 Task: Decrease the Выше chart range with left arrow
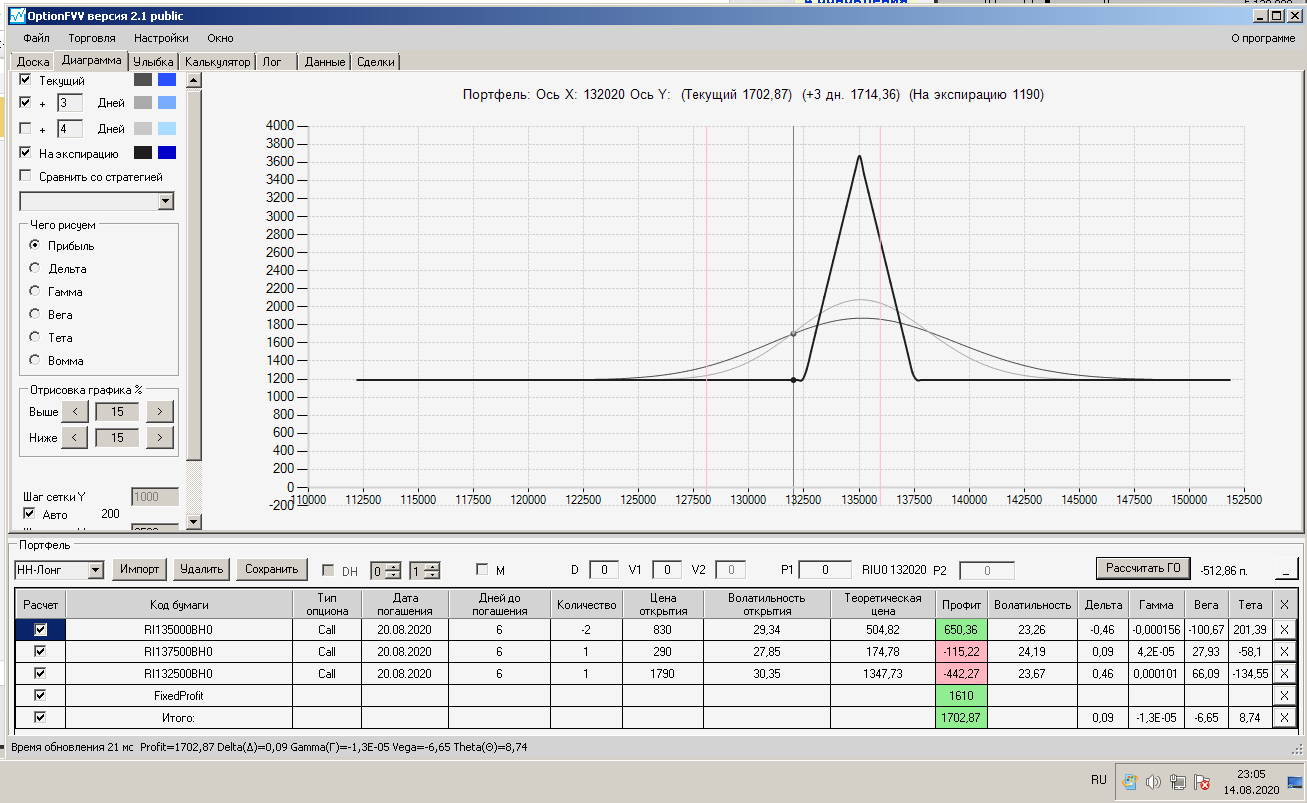[75, 411]
